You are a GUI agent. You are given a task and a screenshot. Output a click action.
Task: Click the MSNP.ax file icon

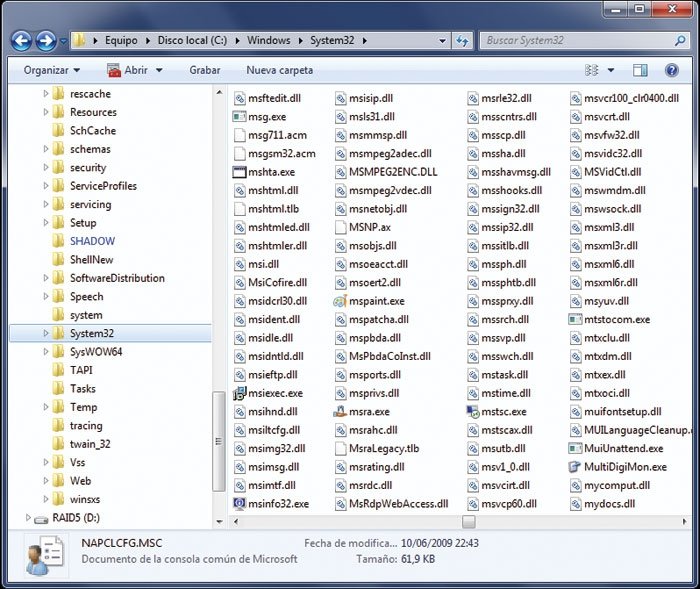pyautogui.click(x=340, y=228)
